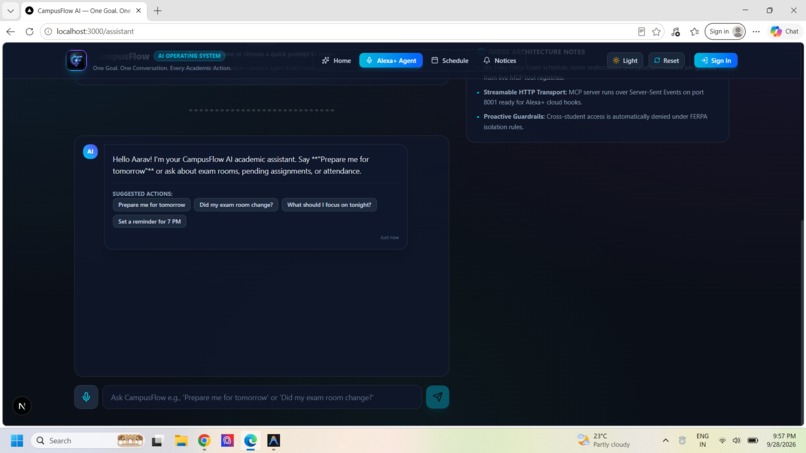Click the CampusFlow logo icon
Viewport: 806px width, 453px height.
click(76, 60)
